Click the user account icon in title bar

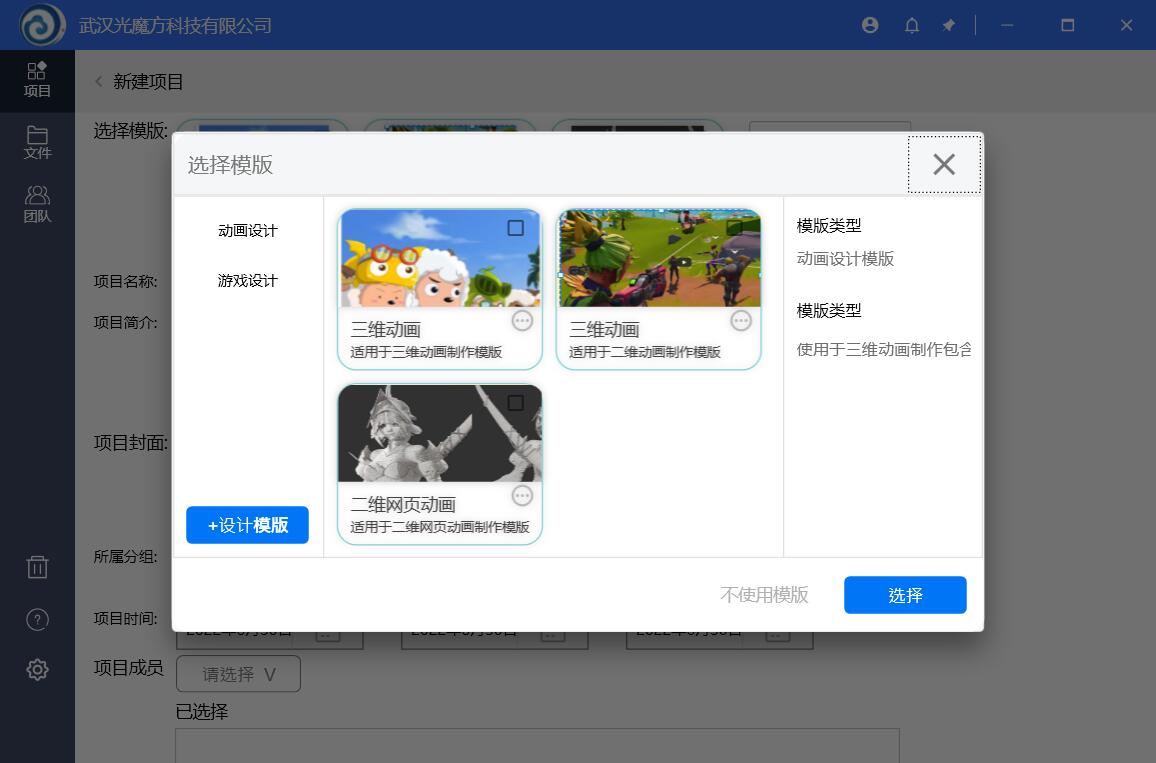coord(870,25)
